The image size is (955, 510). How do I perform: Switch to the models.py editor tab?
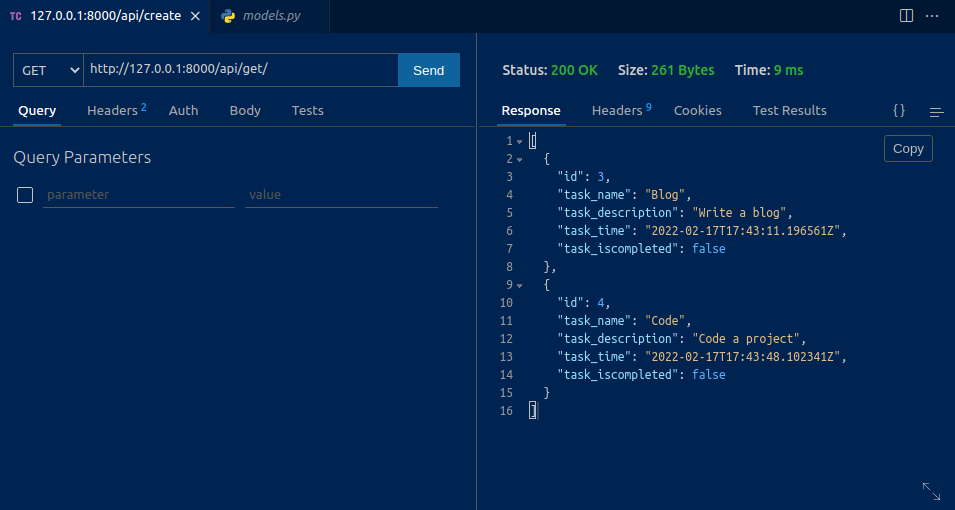tap(270, 17)
